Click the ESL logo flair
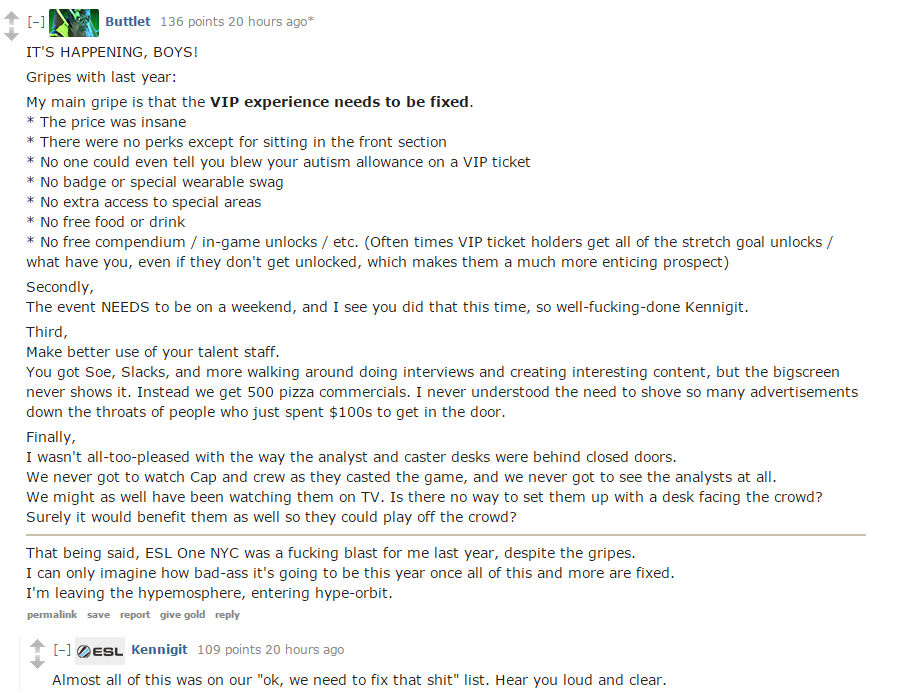This screenshot has height=693, width=903. [x=100, y=651]
